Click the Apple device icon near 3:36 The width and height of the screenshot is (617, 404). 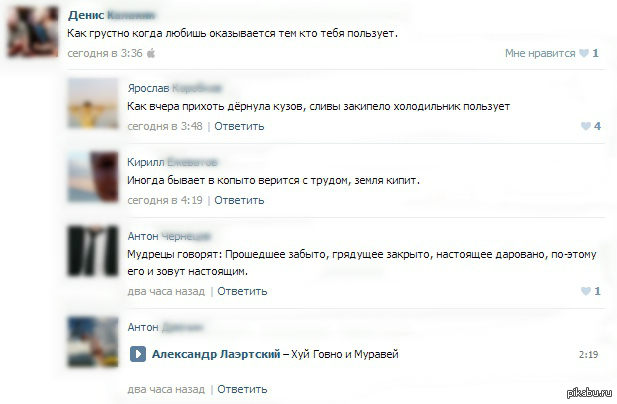(151, 53)
